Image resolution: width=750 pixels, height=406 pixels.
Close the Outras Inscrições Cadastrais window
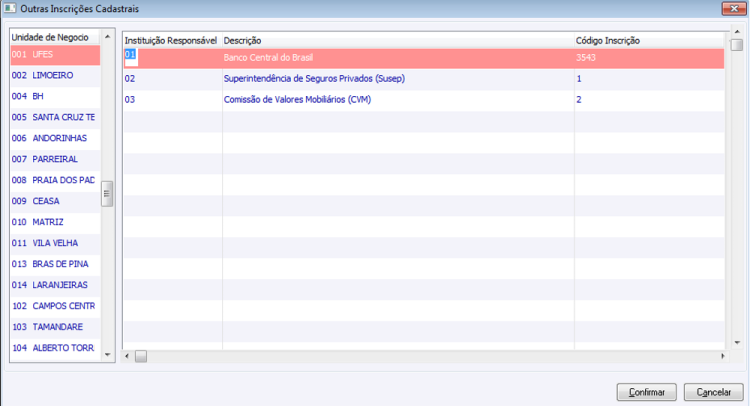(734, 9)
